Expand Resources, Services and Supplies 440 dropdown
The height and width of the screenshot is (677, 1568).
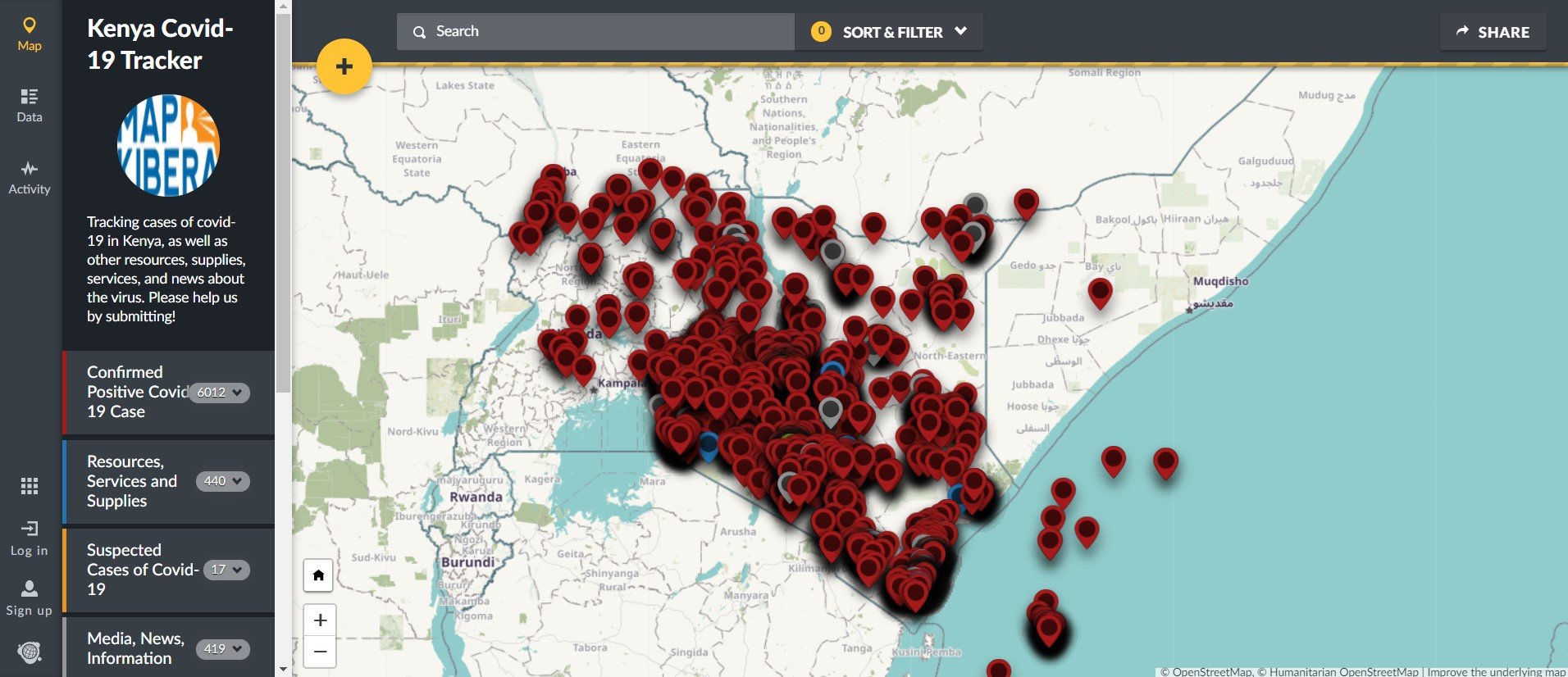[x=222, y=481]
